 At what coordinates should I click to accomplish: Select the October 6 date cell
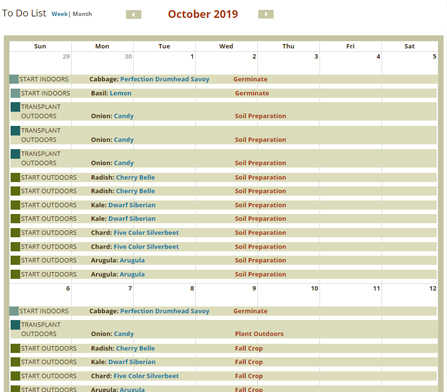point(40,295)
